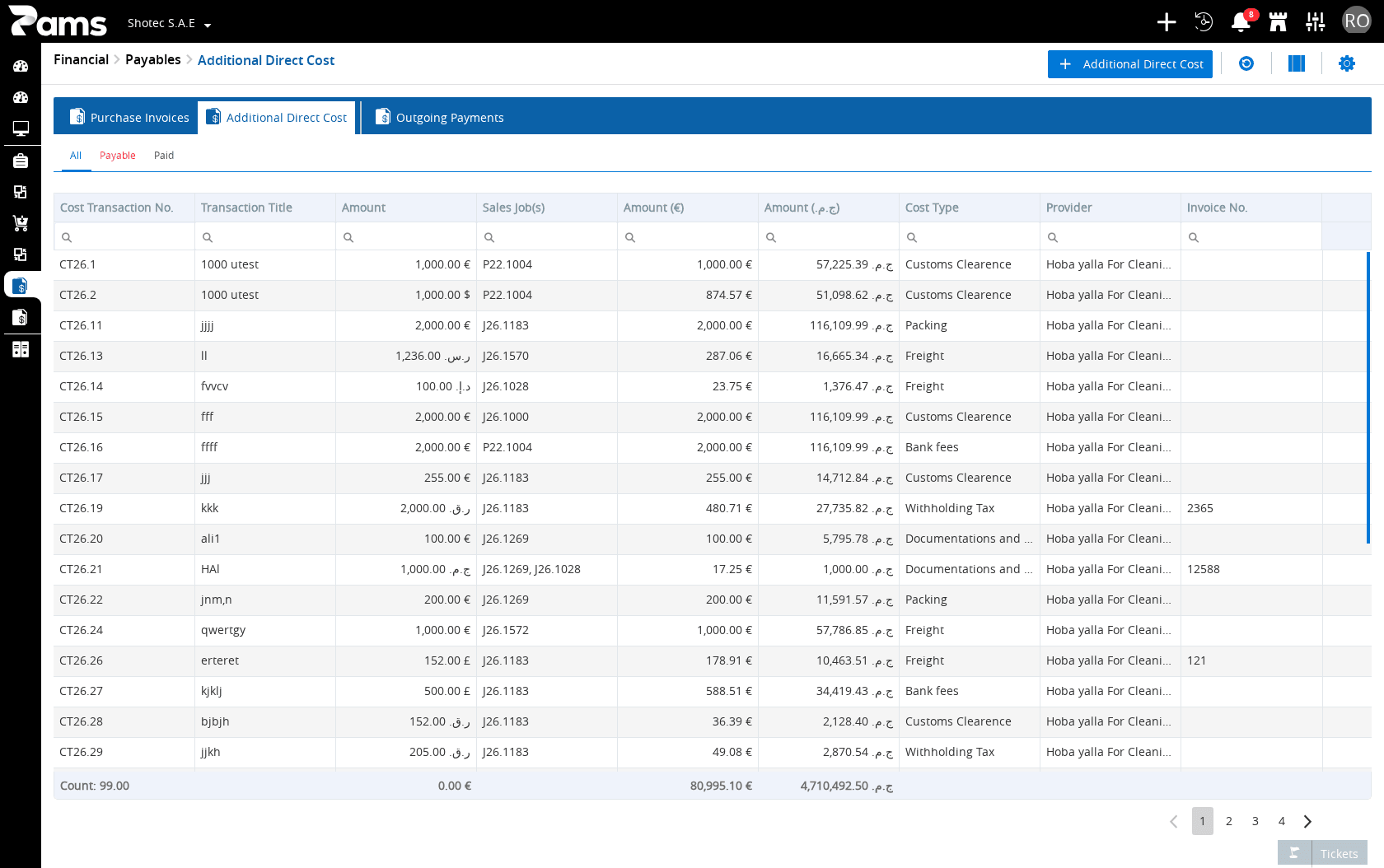This screenshot has height=868, width=1384.
Task: Select the All filter tab
Action: point(76,156)
